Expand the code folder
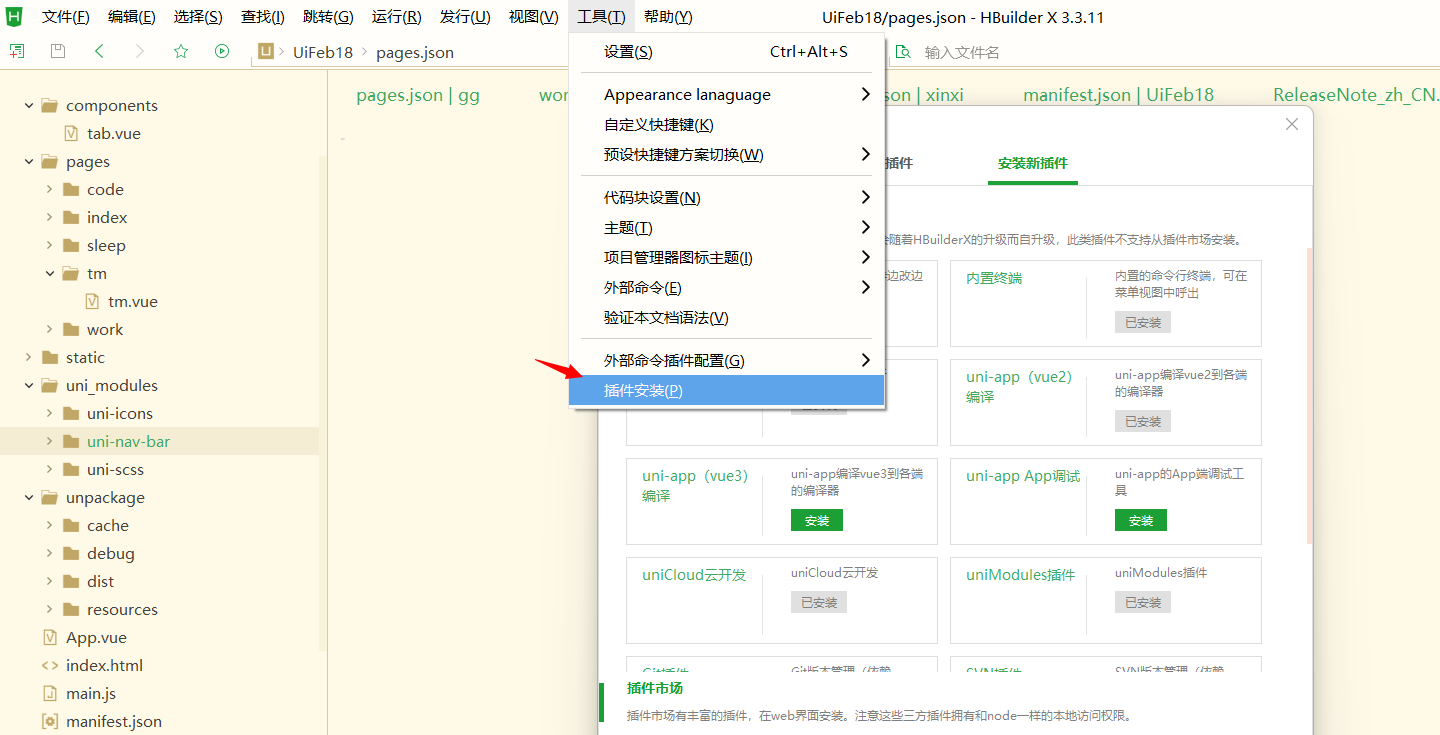This screenshot has width=1440, height=735. tap(49, 189)
